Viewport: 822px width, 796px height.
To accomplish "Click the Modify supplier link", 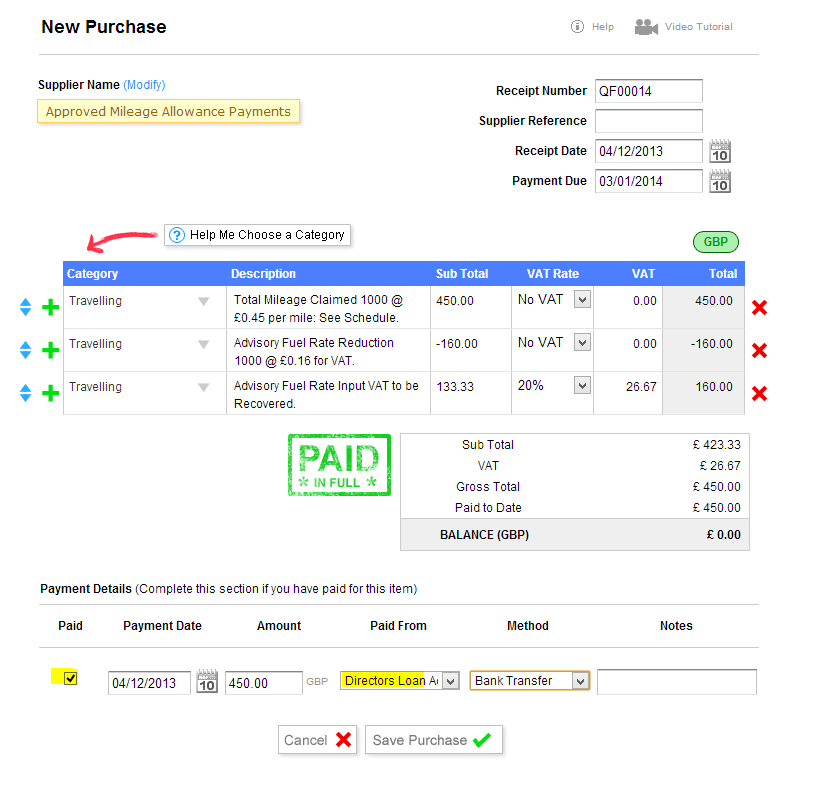I will 144,85.
